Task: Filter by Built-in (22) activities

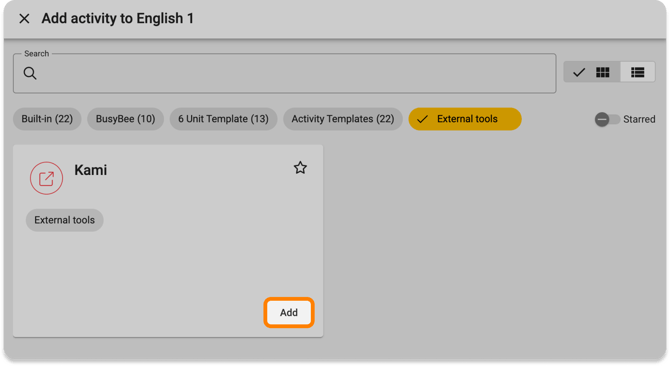Action: pos(47,119)
